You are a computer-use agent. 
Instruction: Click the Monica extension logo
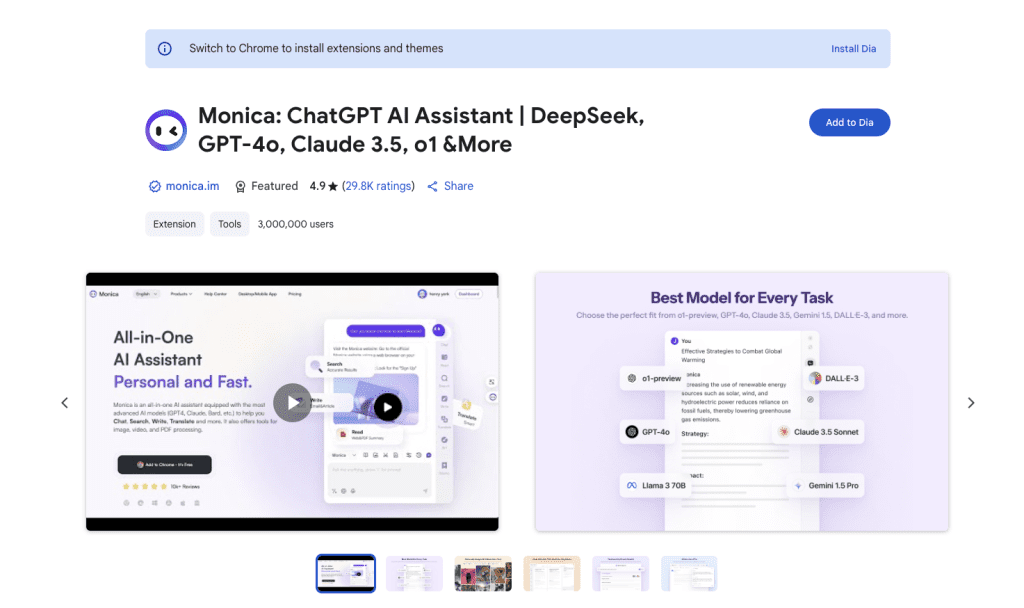click(x=166, y=129)
